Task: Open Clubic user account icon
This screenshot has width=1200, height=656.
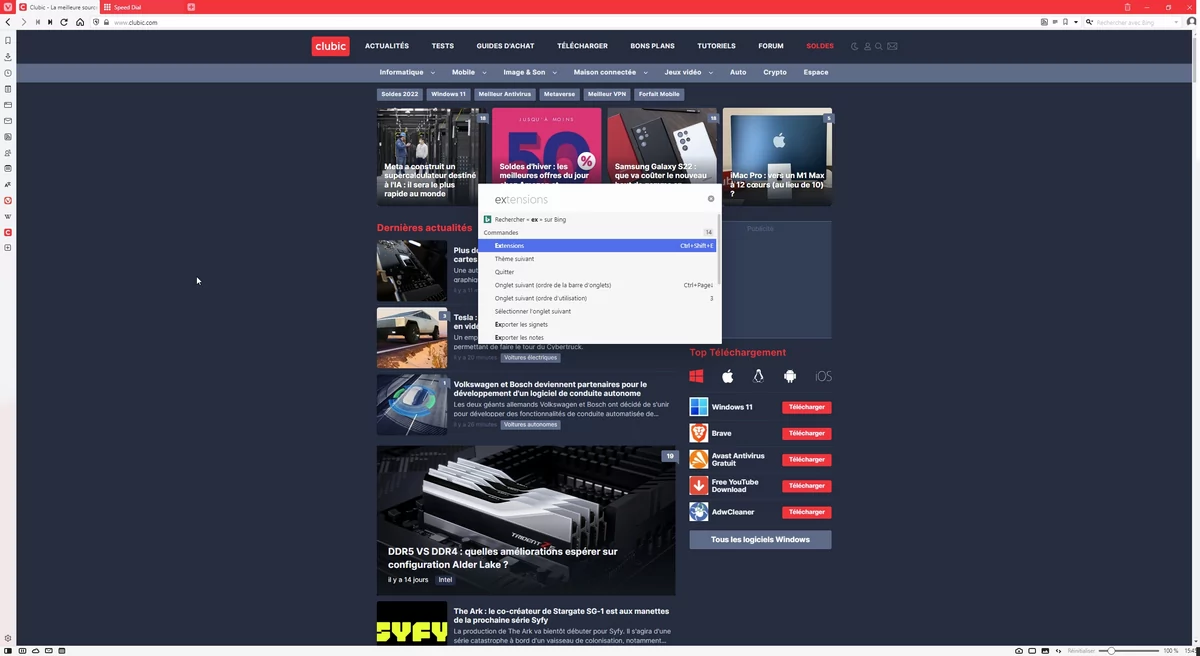Action: [x=867, y=46]
